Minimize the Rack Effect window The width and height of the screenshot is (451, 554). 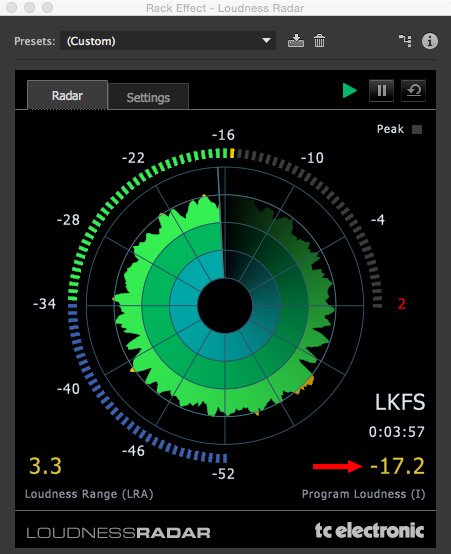point(29,7)
